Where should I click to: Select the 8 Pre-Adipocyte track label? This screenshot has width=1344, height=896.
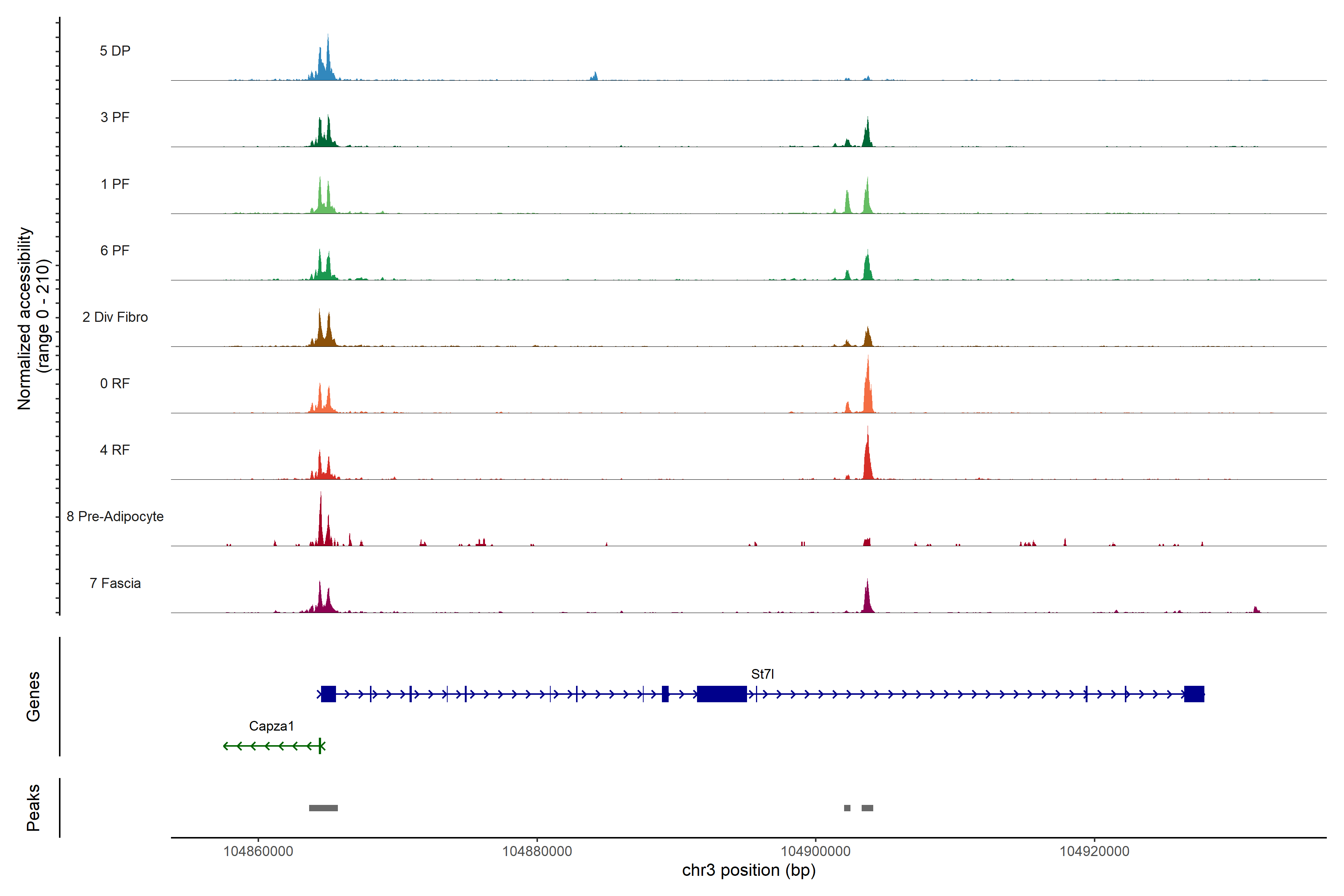(x=115, y=517)
